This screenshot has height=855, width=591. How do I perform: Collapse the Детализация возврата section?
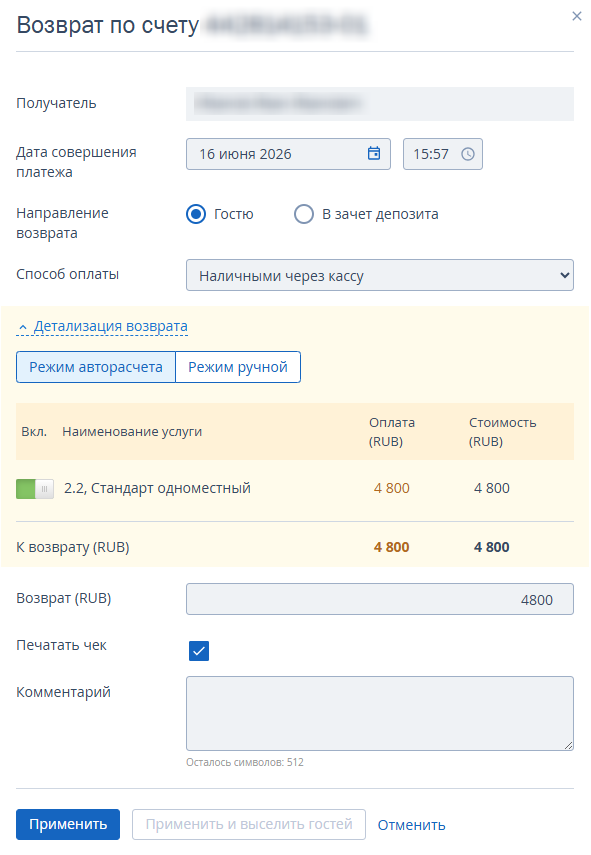click(110, 326)
